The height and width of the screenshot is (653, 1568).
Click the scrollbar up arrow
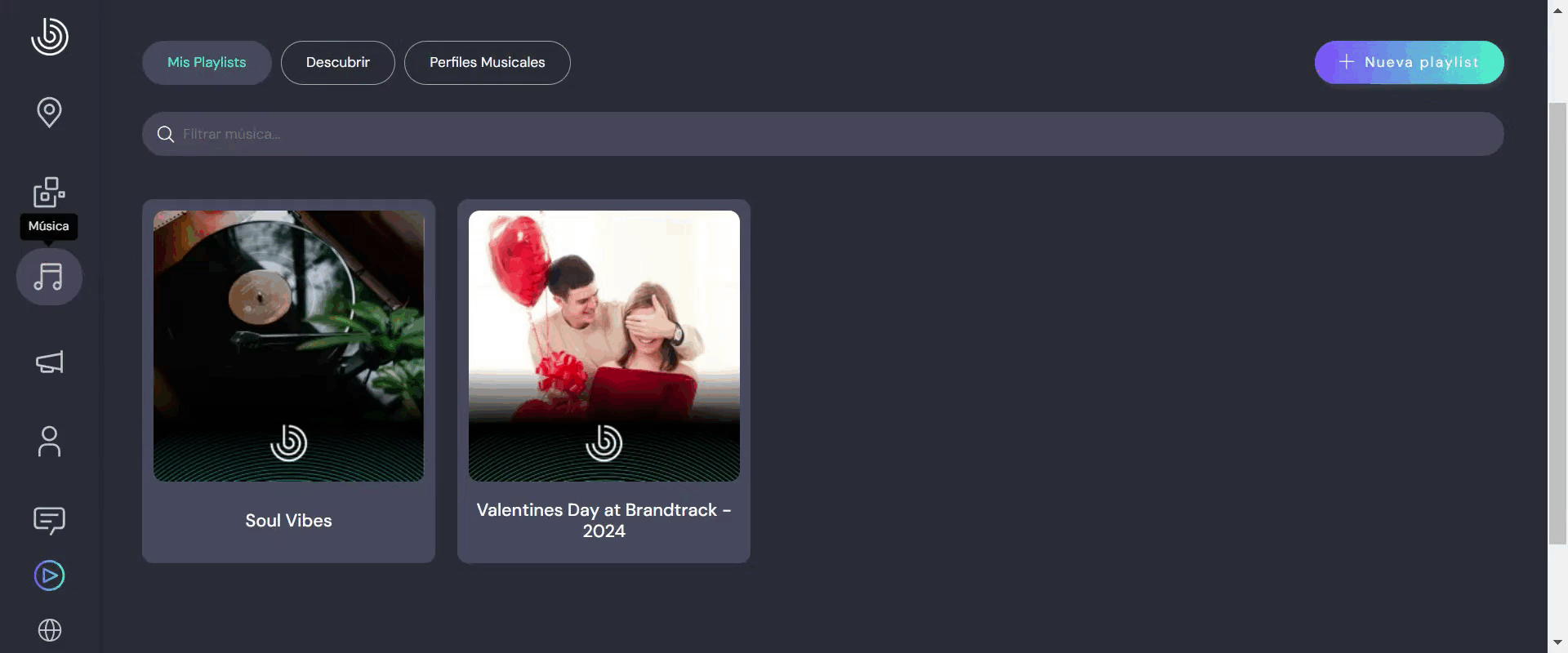coord(1557,9)
